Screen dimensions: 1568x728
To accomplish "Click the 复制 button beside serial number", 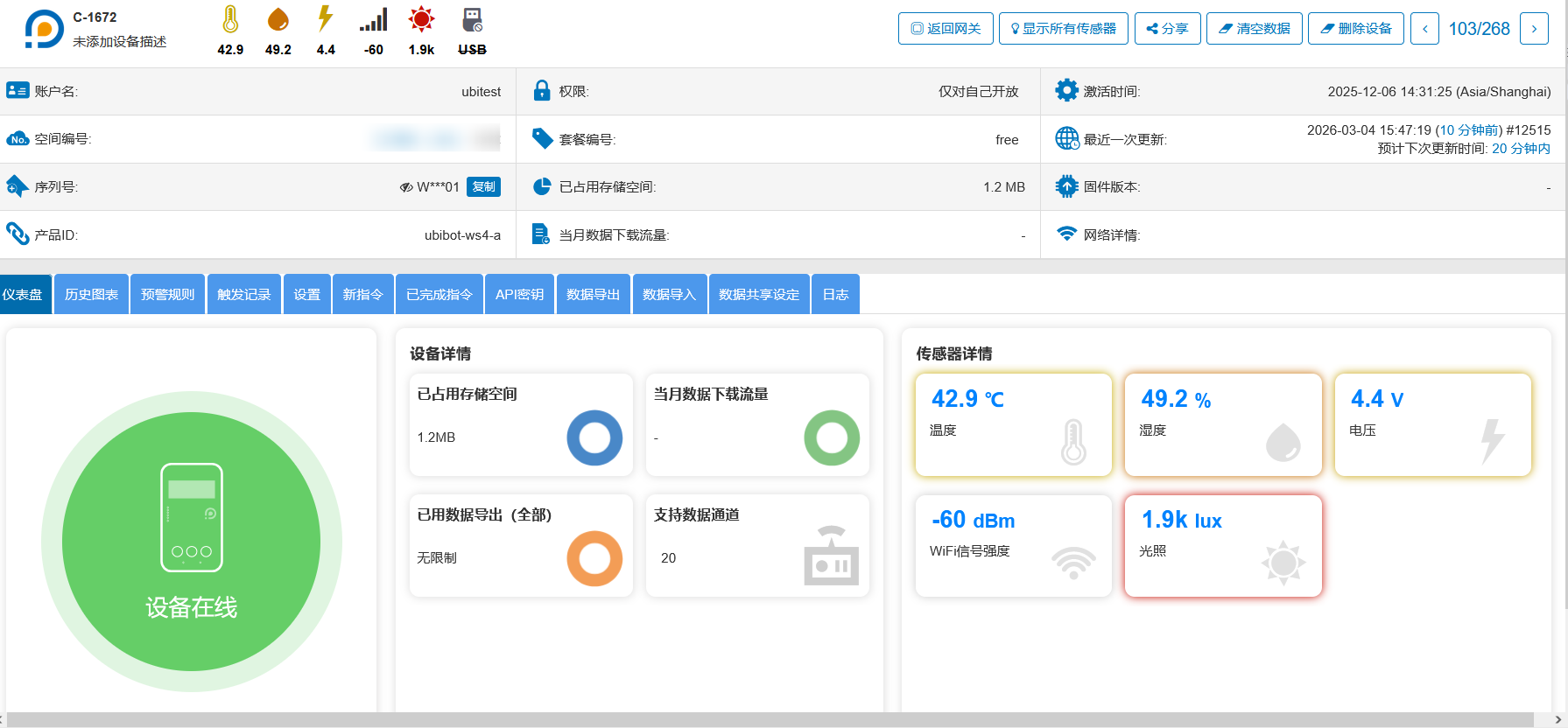I will (x=483, y=186).
